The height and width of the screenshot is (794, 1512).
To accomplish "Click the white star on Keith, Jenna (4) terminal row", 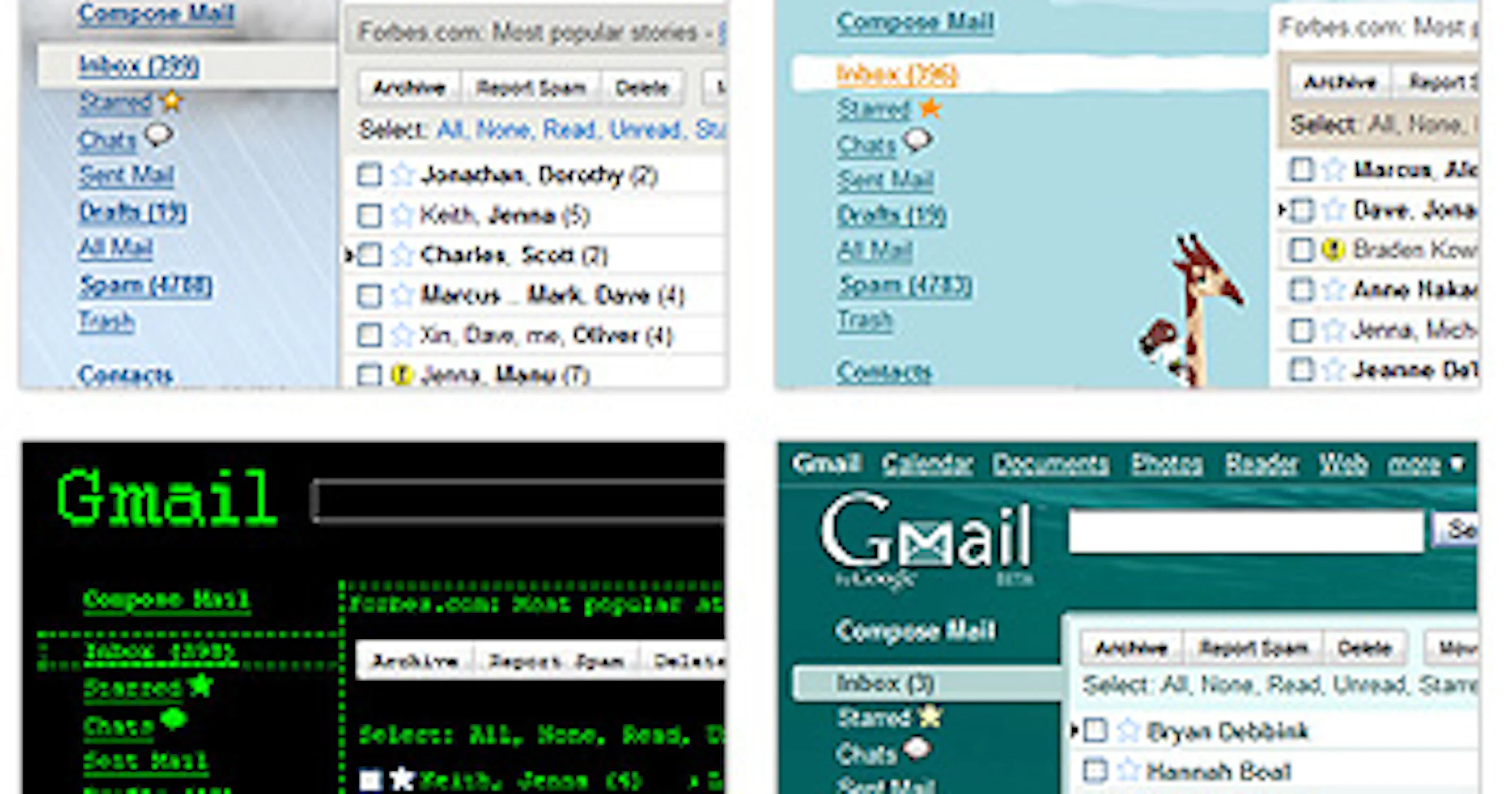I will (401, 780).
